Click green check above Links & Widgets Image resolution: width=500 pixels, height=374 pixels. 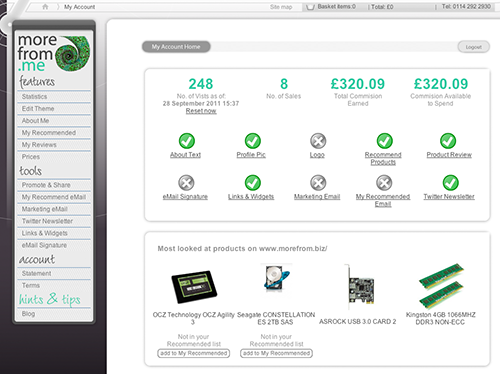click(x=253, y=183)
